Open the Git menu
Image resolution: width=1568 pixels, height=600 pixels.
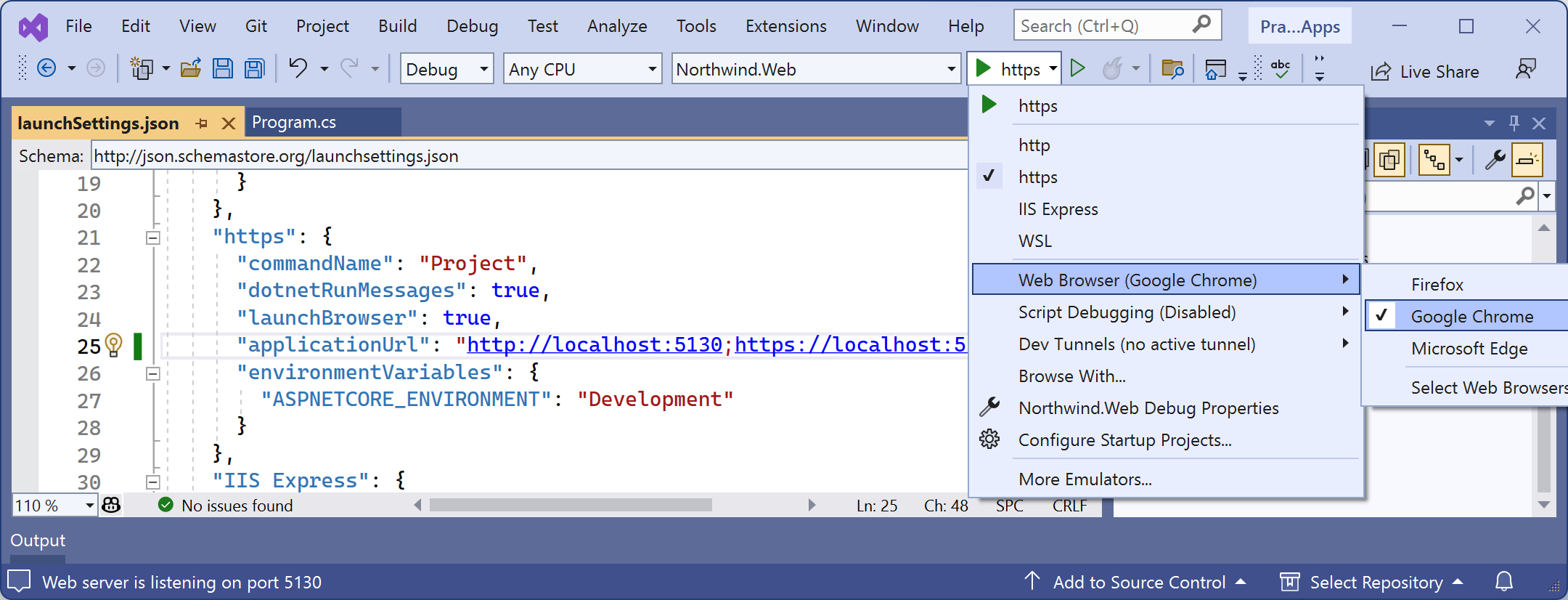(256, 26)
